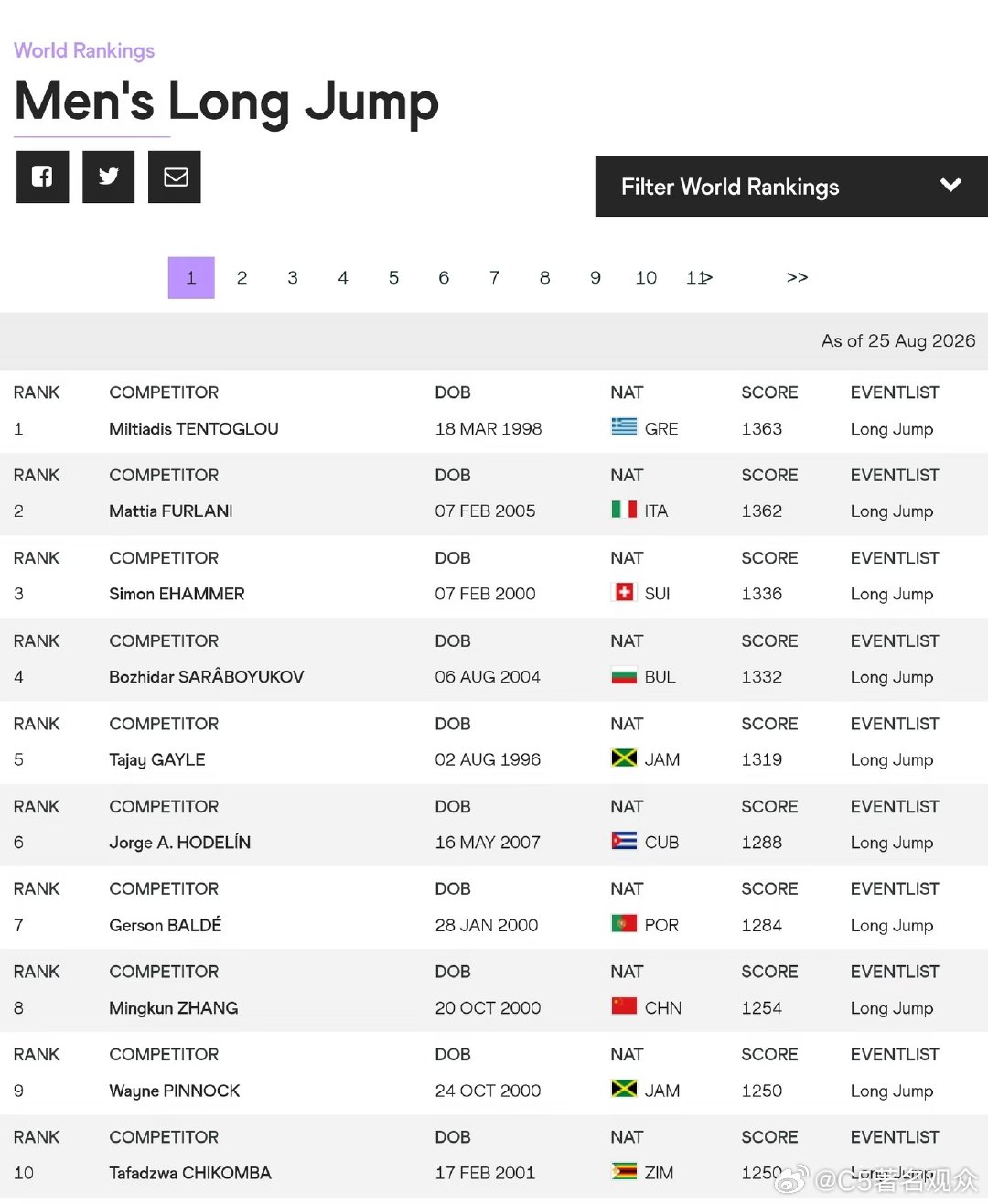Open the Filter World Rankings dropdown
Image resolution: width=988 pixels, height=1204 pixels.
coord(791,187)
